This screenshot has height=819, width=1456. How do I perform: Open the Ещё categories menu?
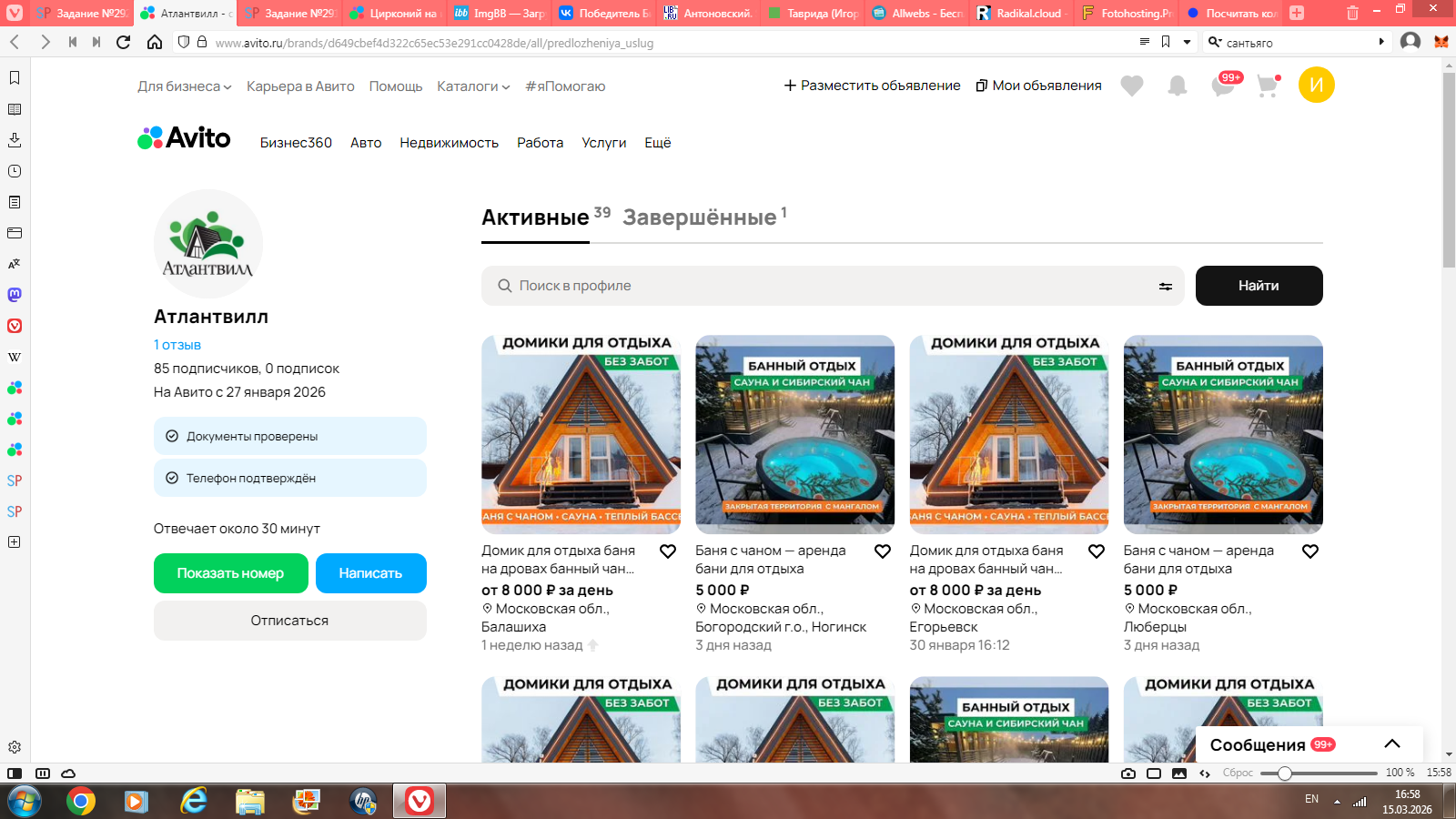(658, 143)
